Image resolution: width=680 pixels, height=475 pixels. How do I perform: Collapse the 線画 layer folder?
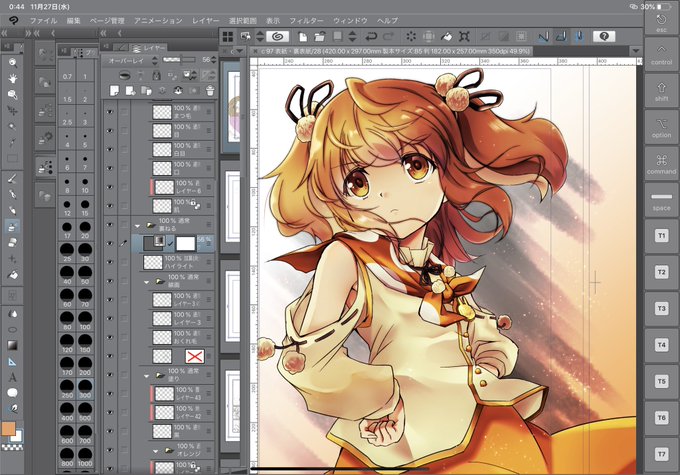point(147,282)
